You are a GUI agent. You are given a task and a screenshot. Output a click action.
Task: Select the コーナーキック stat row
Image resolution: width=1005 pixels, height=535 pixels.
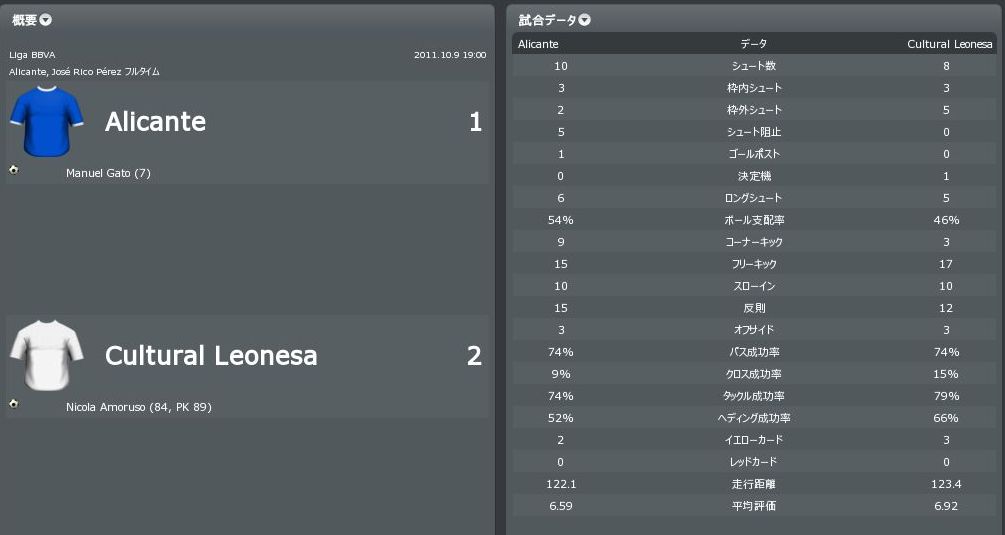pos(753,242)
